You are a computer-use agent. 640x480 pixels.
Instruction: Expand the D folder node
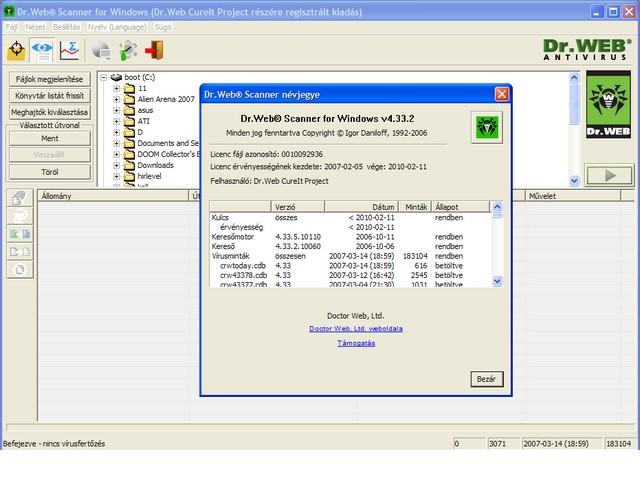pyautogui.click(x=116, y=132)
